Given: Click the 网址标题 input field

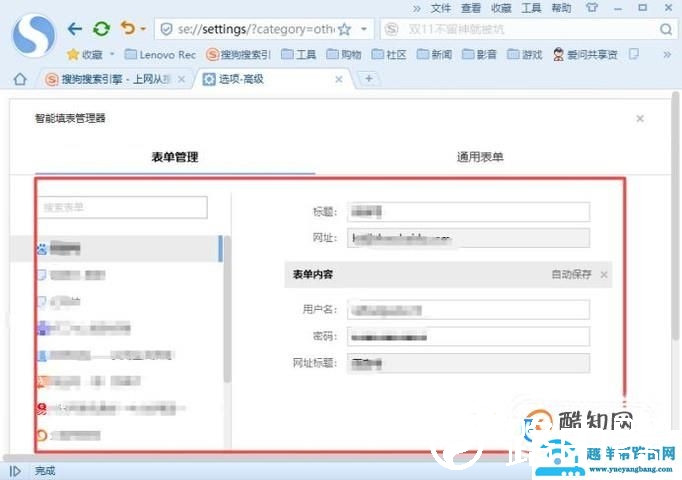Looking at the screenshot, I should point(468,363).
